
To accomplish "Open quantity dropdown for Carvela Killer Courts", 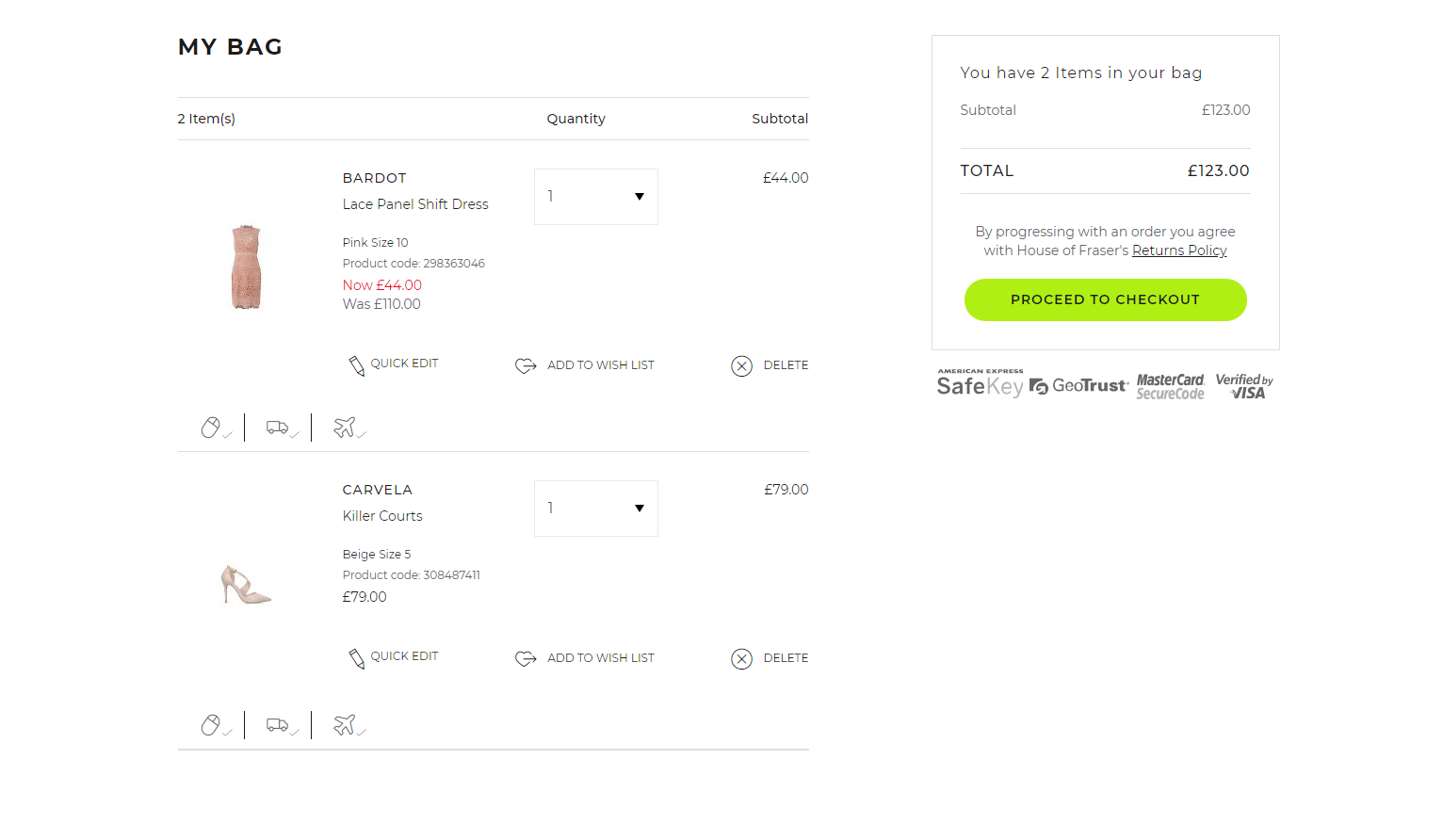I will click(596, 509).
